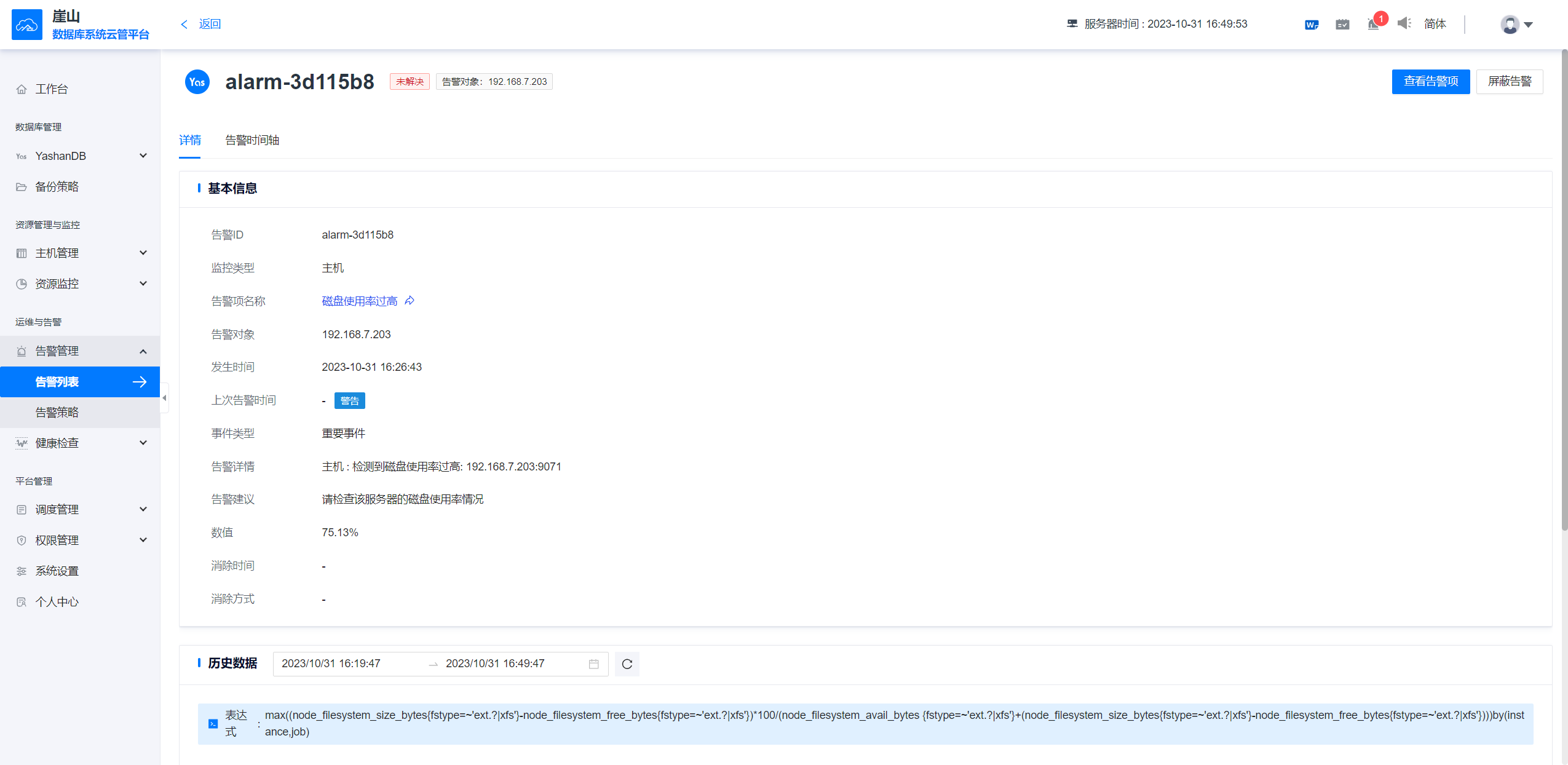Image resolution: width=1568 pixels, height=765 pixels.
Task: Open 告警策略 menu item
Action: pyautogui.click(x=57, y=413)
